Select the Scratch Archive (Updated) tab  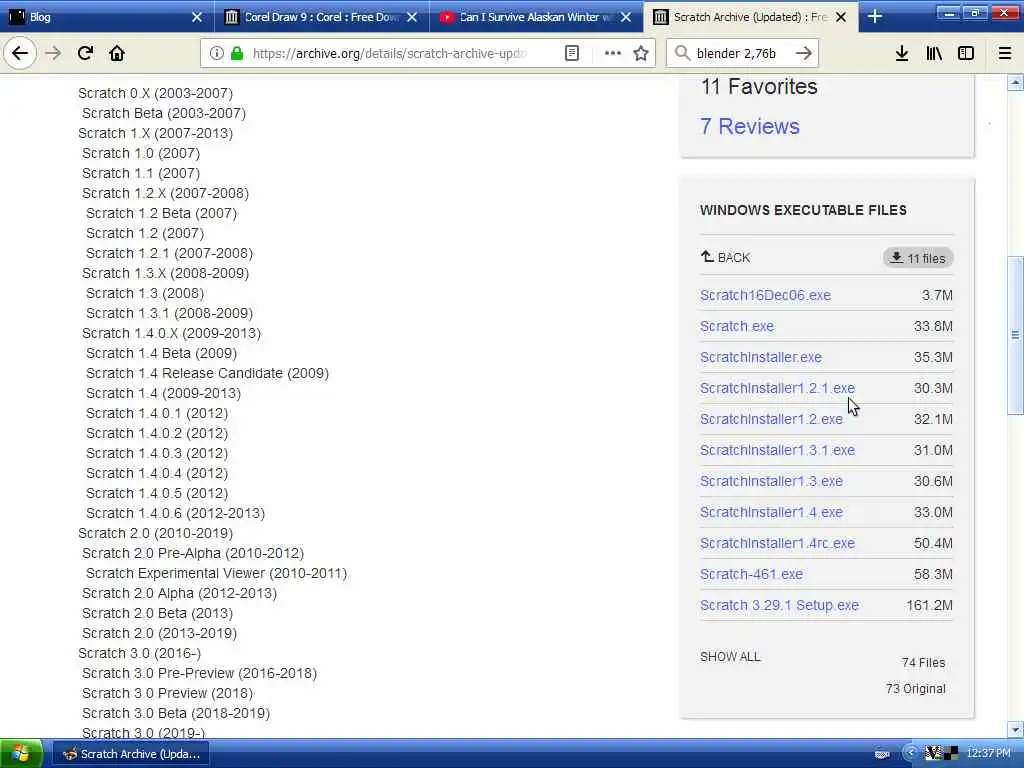coord(751,17)
